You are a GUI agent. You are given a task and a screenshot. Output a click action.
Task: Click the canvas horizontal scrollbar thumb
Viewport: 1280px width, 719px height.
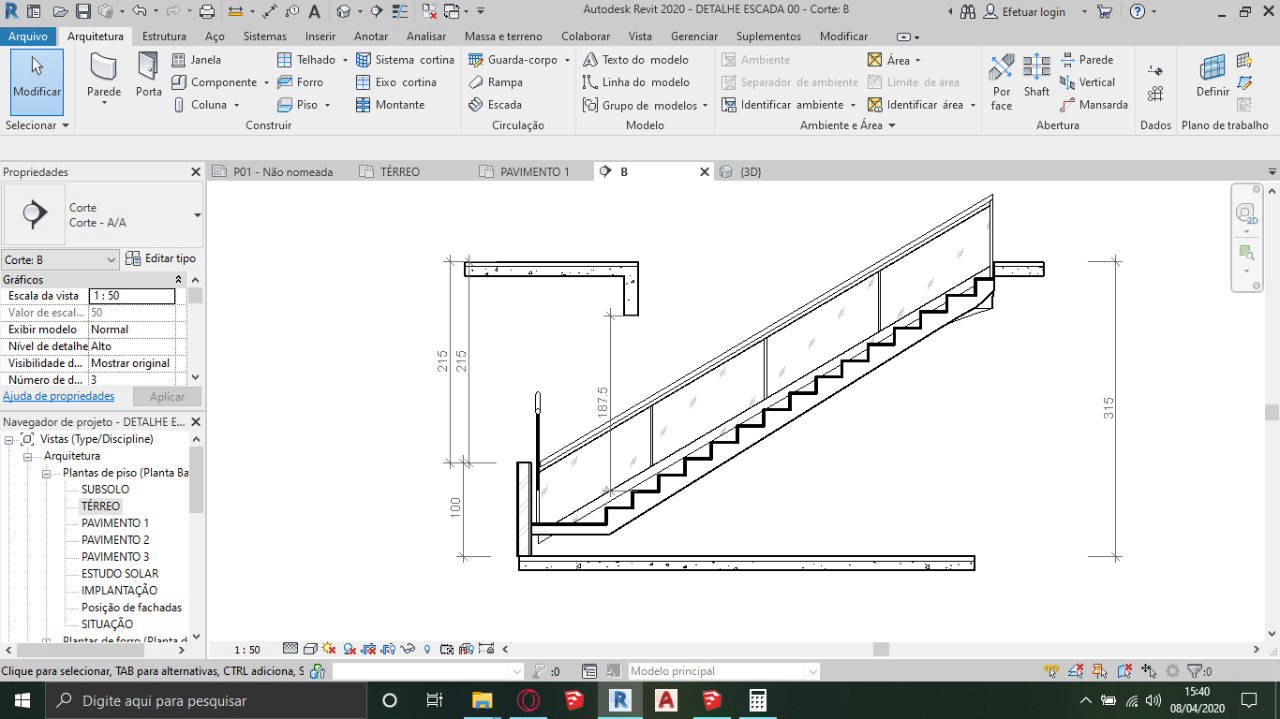[x=881, y=649]
